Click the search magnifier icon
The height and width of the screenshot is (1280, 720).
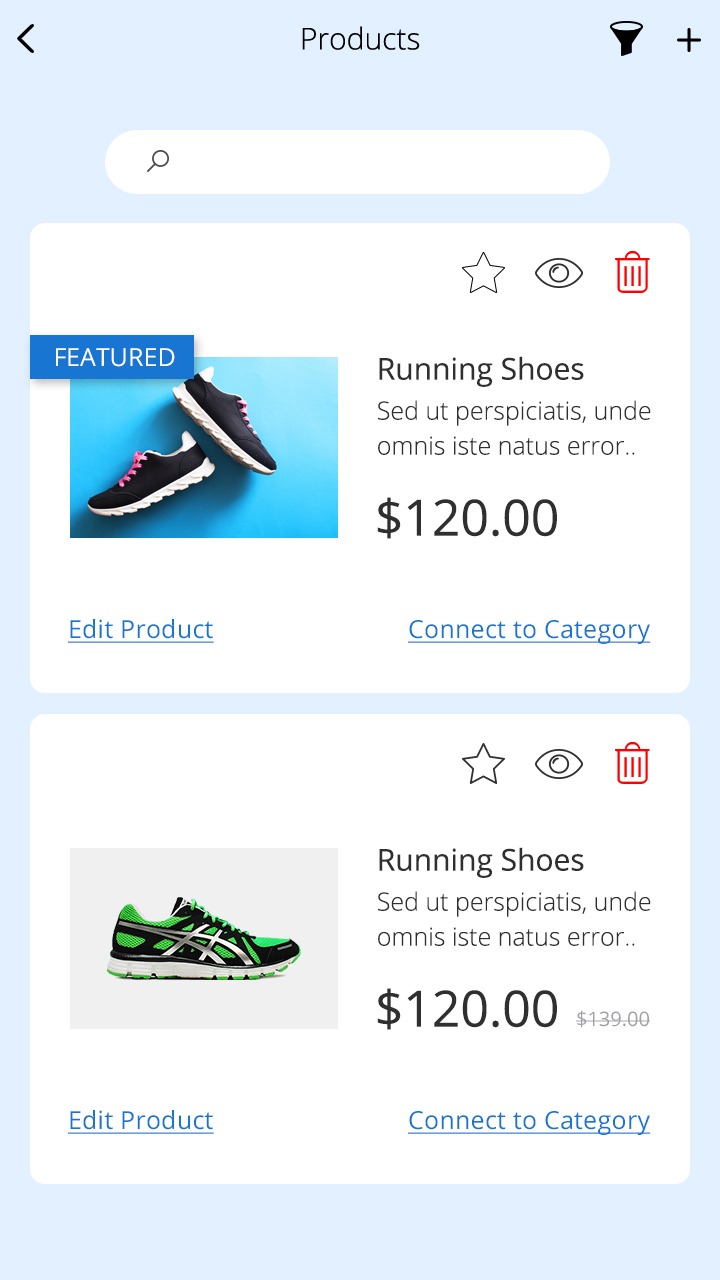pyautogui.click(x=158, y=161)
